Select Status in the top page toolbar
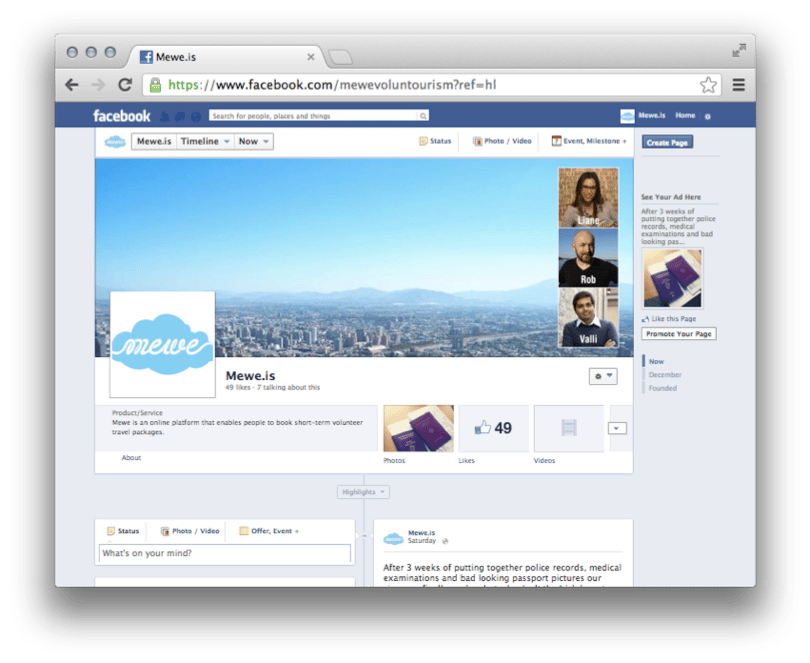The width and height of the screenshot is (810, 663). click(x=435, y=141)
